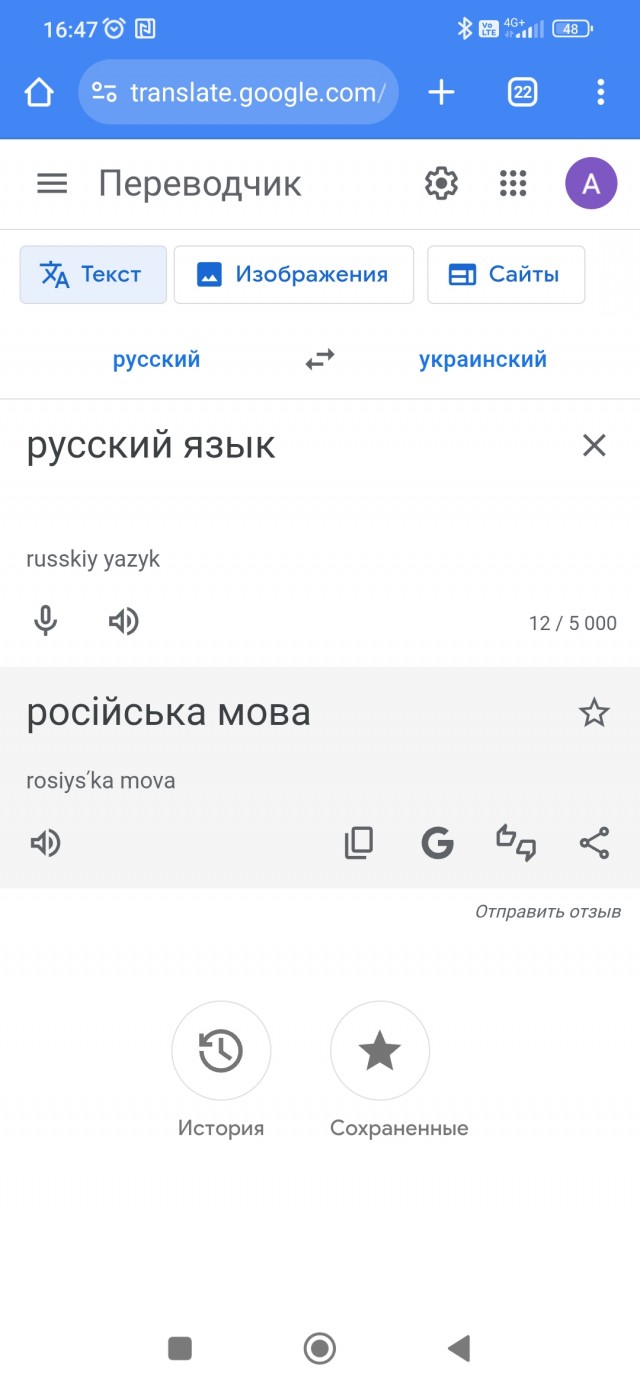Rate this translation with the feedback icon
Screen dimensions: 640x1387
point(516,842)
